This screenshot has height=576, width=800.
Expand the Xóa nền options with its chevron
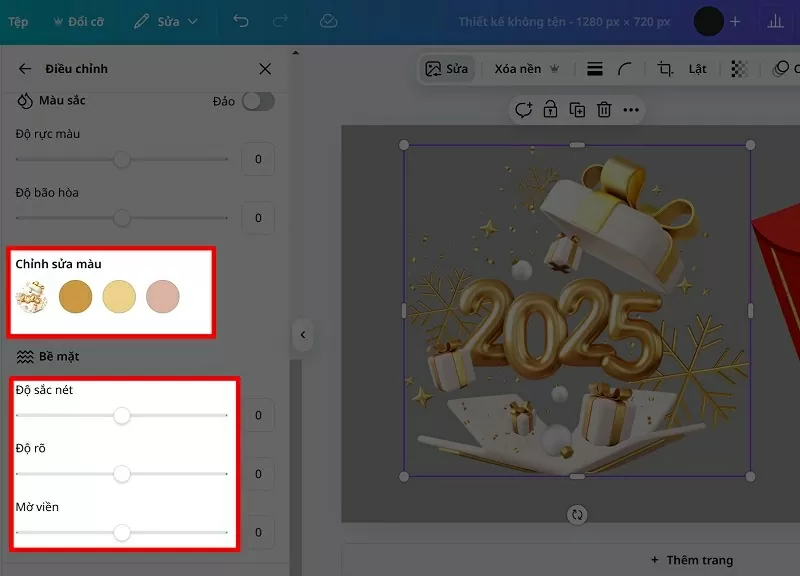point(553,69)
